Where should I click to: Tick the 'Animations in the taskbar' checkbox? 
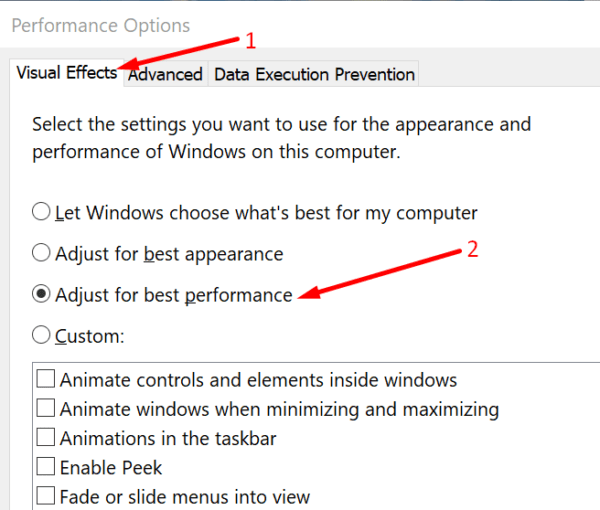(x=46, y=438)
